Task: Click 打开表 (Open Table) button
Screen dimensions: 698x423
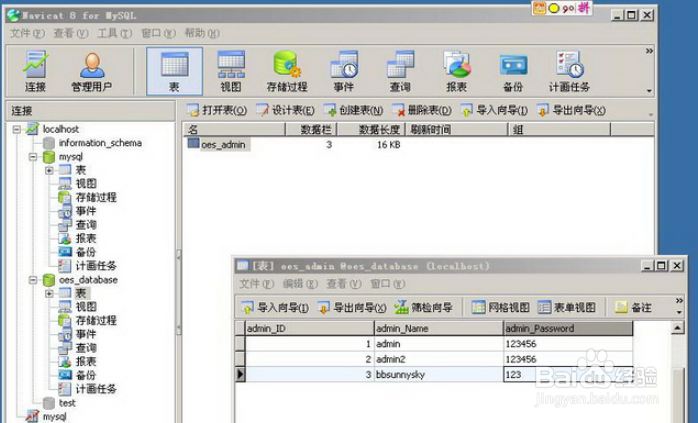Action: click(217, 110)
